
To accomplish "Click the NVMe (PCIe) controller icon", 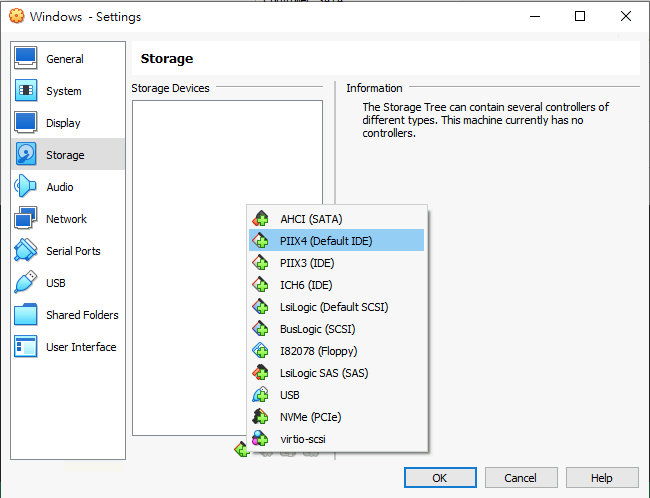I will click(261, 417).
